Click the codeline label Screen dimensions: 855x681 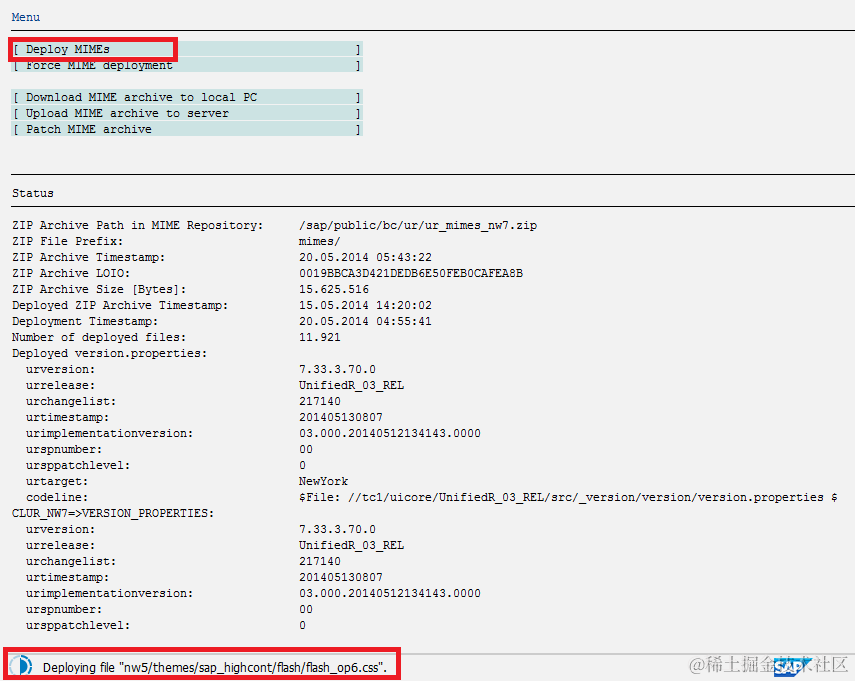coord(57,497)
